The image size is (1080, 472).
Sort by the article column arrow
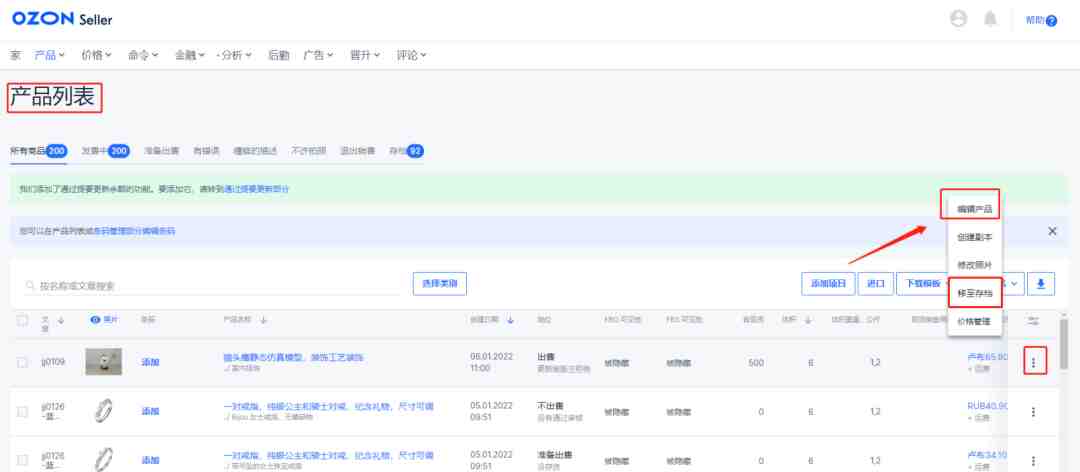coord(61,320)
